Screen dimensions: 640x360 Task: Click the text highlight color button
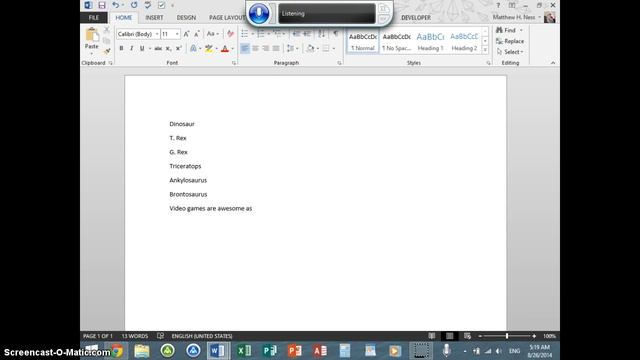tap(209, 49)
